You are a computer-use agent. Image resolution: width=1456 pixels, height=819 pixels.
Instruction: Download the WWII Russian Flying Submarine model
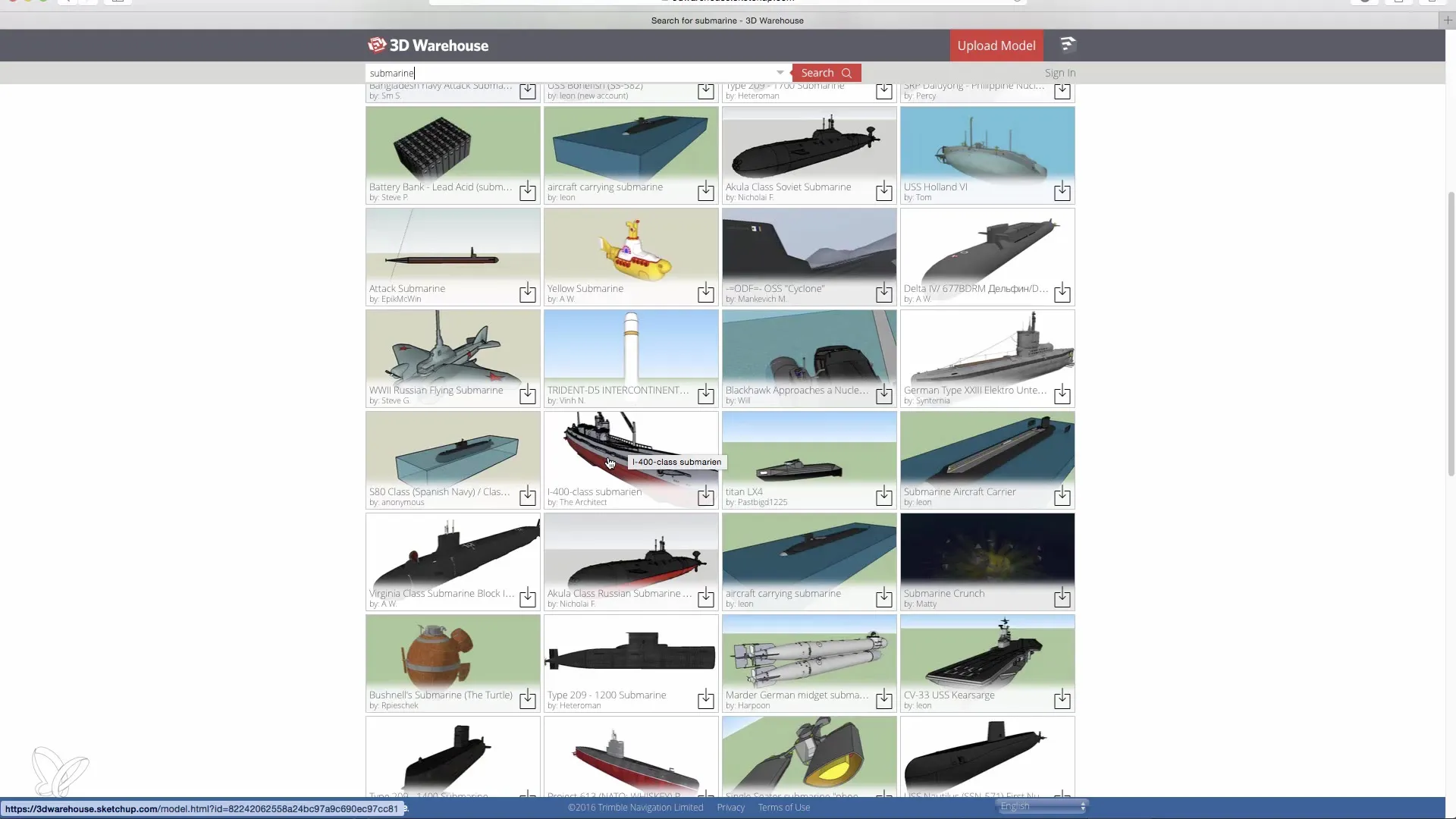(x=528, y=394)
